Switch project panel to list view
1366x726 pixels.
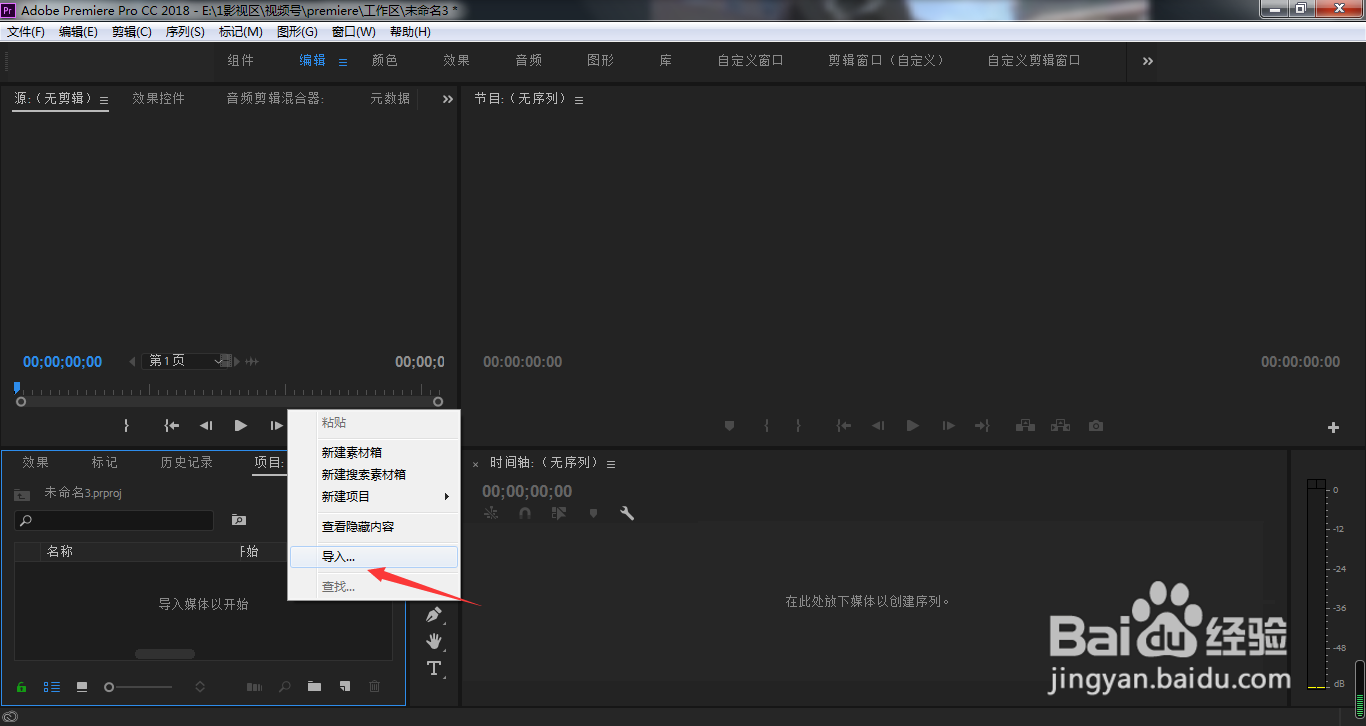click(52, 687)
